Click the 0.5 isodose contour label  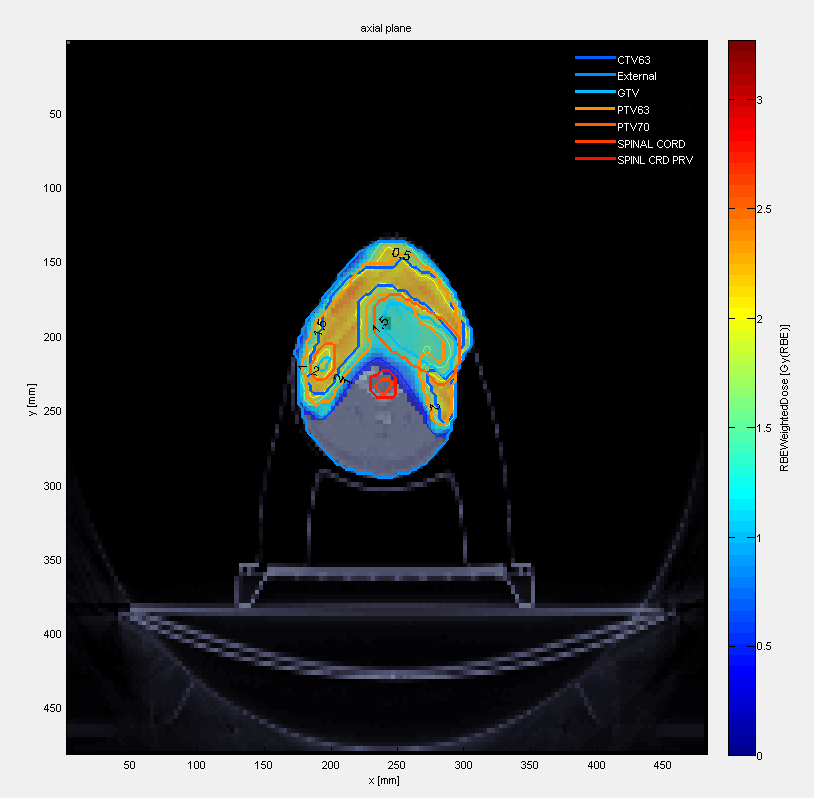point(401,254)
